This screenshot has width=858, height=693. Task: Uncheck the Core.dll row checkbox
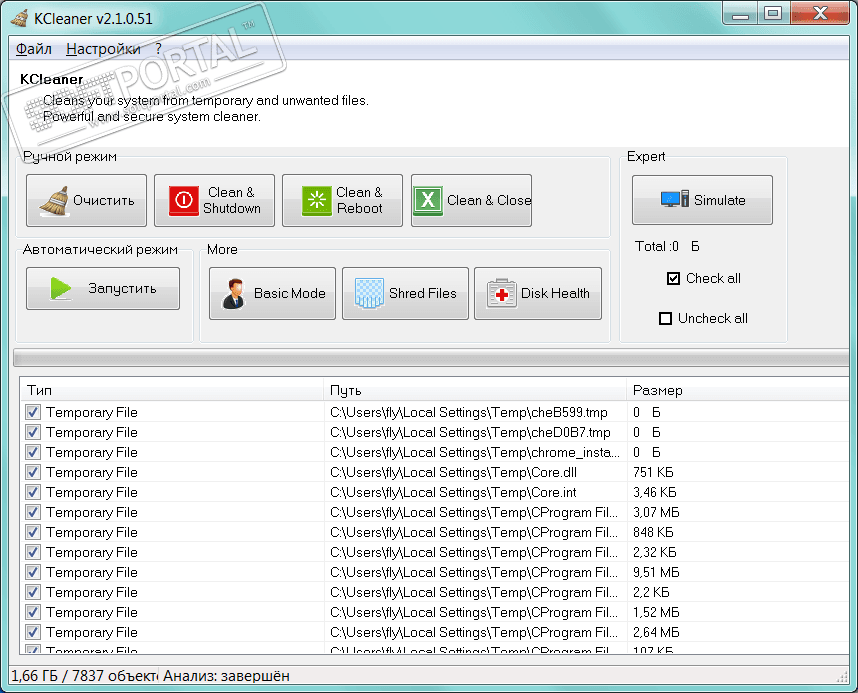pyautogui.click(x=33, y=472)
